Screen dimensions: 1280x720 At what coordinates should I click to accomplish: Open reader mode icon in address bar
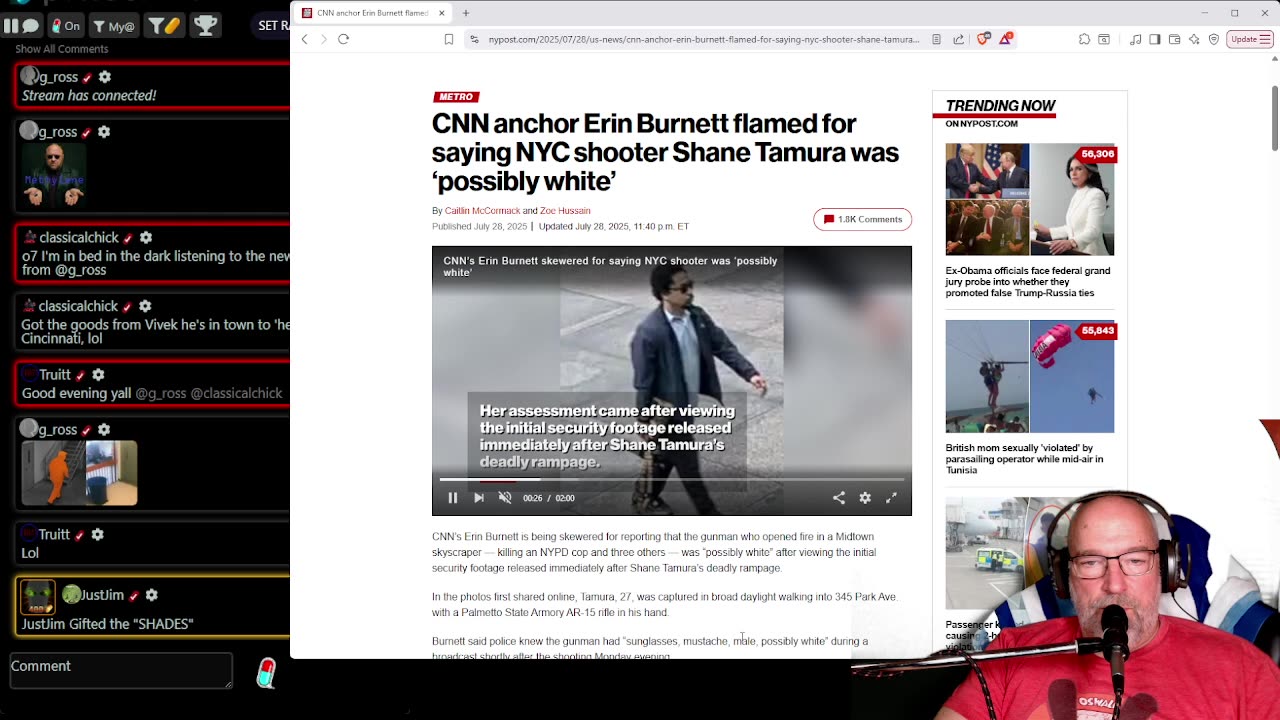click(x=936, y=39)
